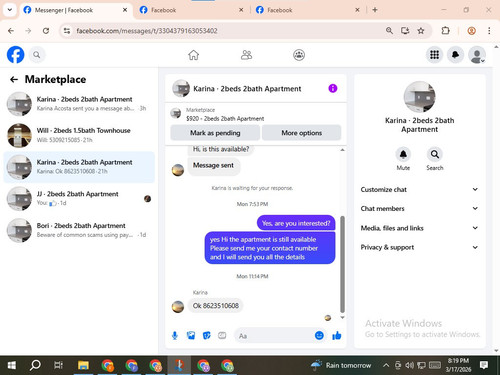Expand Privacy & support section
Image resolution: width=500 pixels, height=375 pixels.
coord(419,247)
